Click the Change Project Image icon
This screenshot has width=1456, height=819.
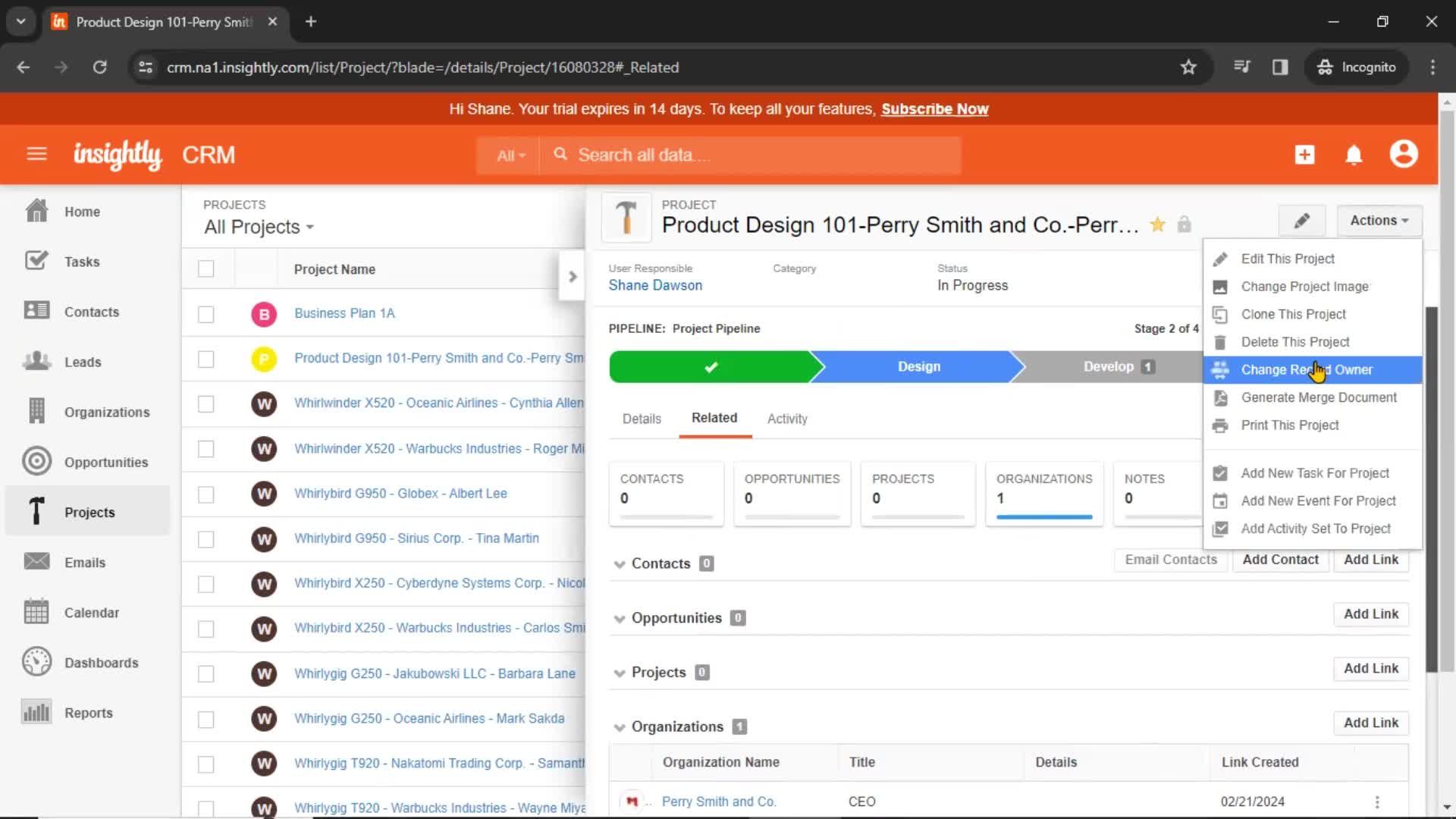click(1221, 286)
